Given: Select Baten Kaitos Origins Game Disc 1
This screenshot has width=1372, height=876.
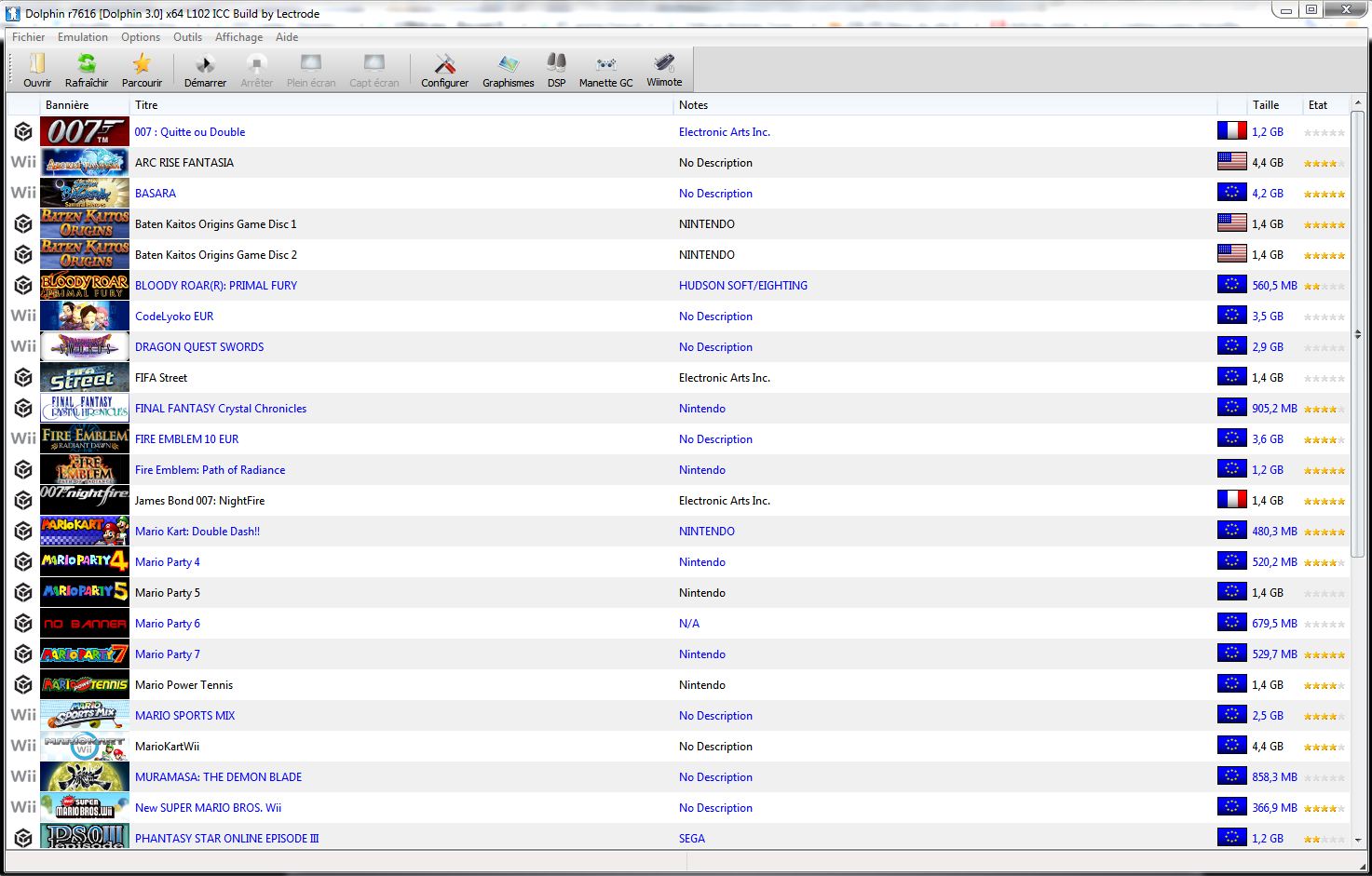Looking at the screenshot, I should 215,224.
